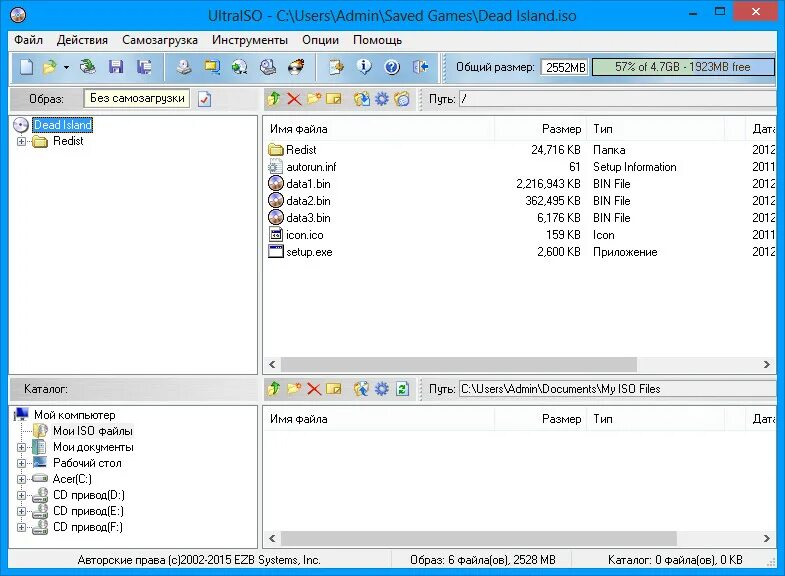Viewport: 785px width, 576px height.
Task: Click the Save As icon (multiple floppies)
Action: coord(144,67)
